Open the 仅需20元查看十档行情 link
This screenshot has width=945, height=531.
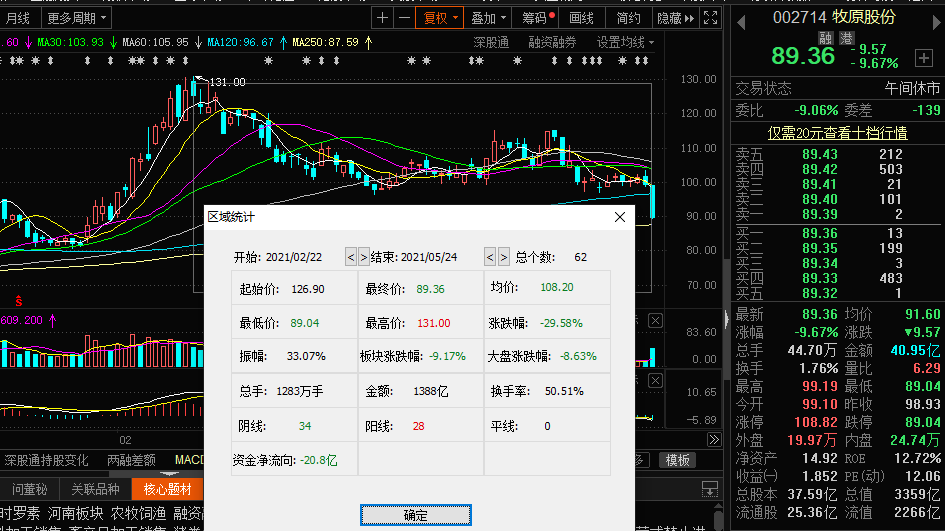tap(837, 133)
